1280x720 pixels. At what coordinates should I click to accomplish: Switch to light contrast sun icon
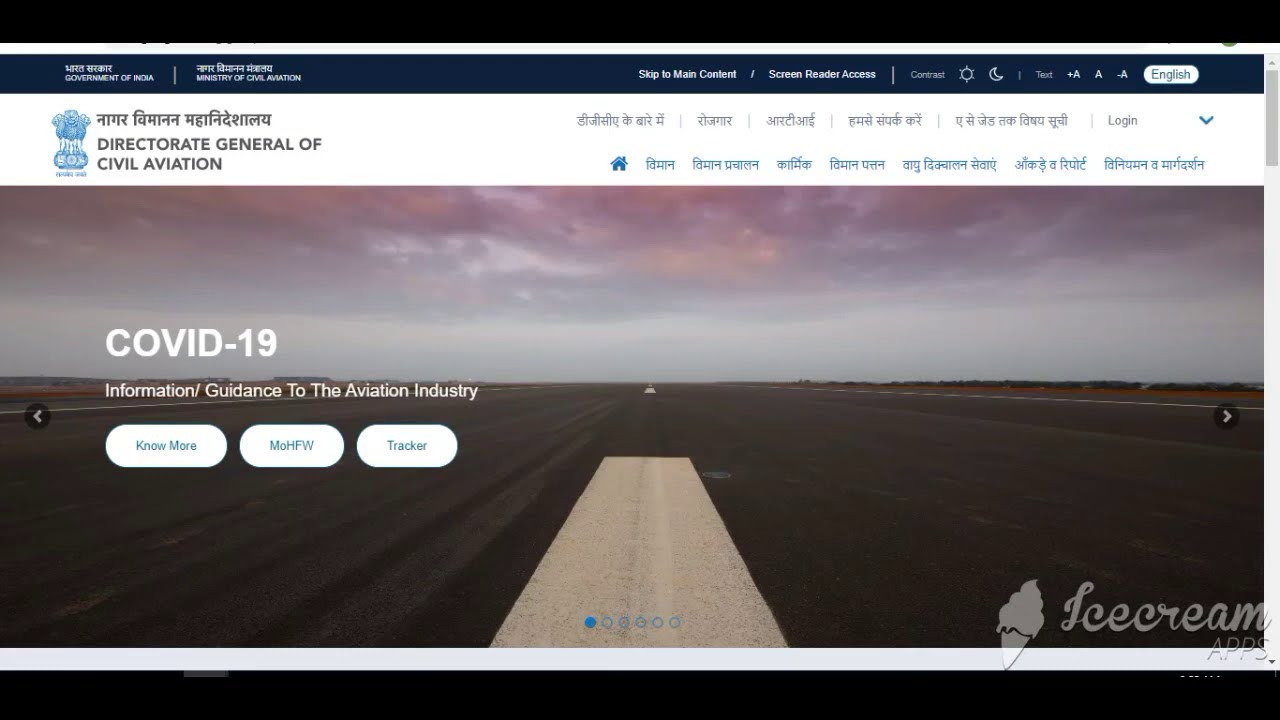click(x=966, y=74)
